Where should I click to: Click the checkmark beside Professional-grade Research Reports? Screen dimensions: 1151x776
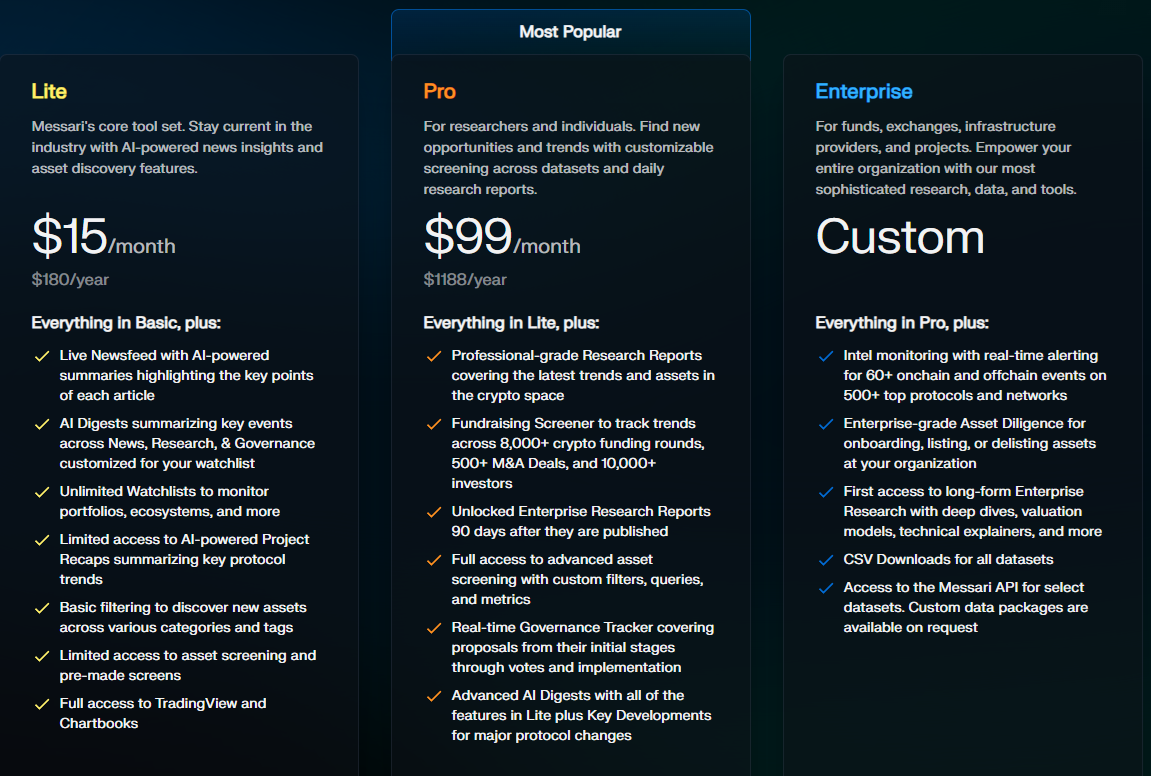tap(433, 356)
